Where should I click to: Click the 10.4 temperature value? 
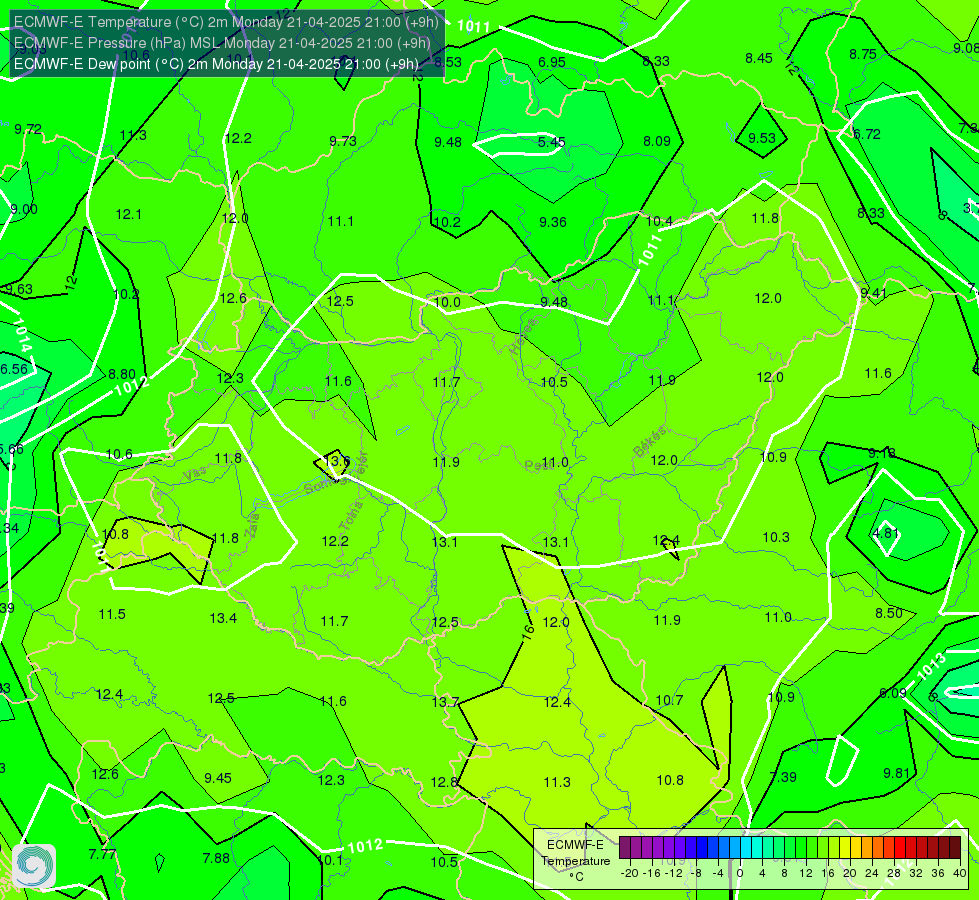[659, 221]
